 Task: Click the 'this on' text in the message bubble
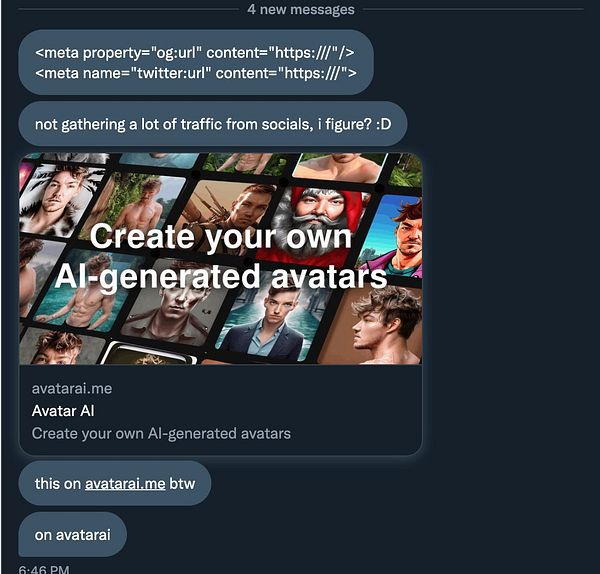tap(58, 484)
